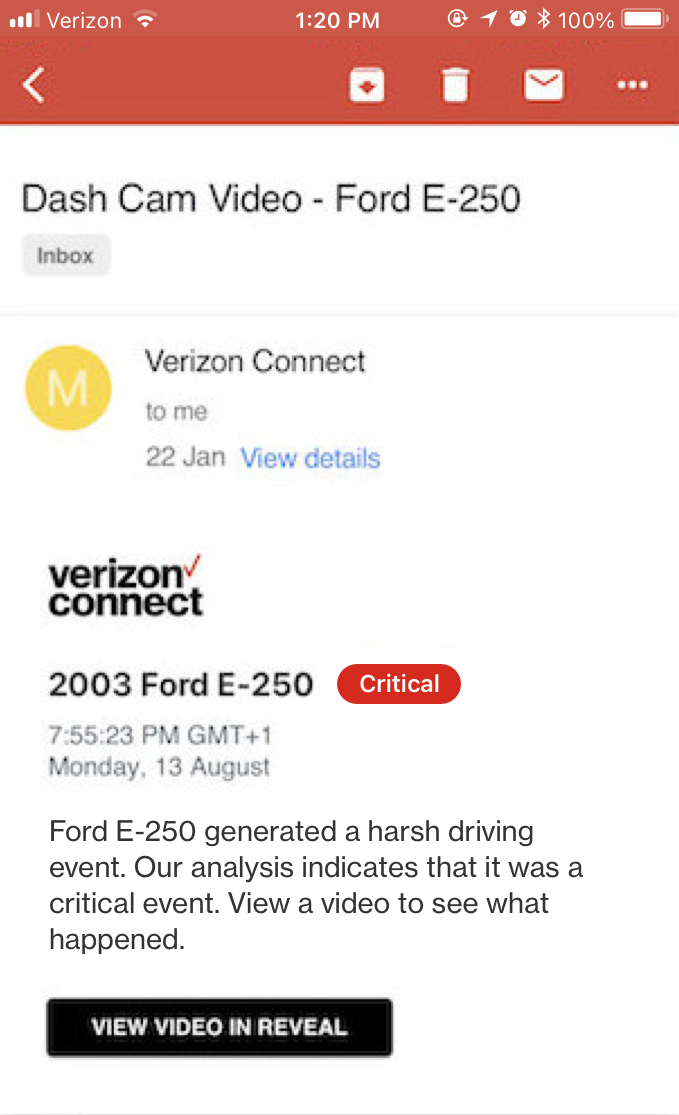Open the Inbox label chip
This screenshot has height=1115, width=679.
[66, 255]
